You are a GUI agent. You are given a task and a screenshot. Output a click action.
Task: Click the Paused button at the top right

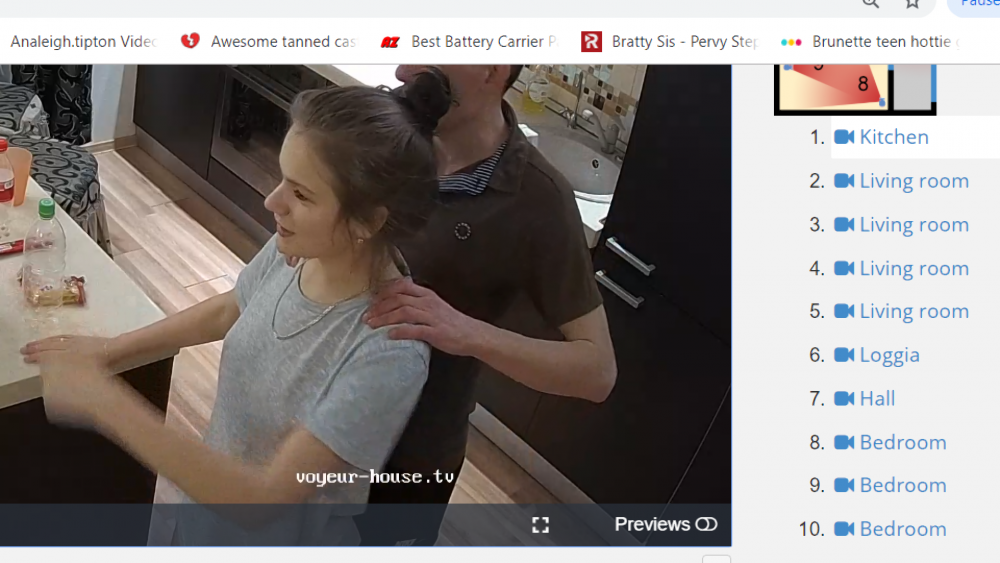[978, 5]
